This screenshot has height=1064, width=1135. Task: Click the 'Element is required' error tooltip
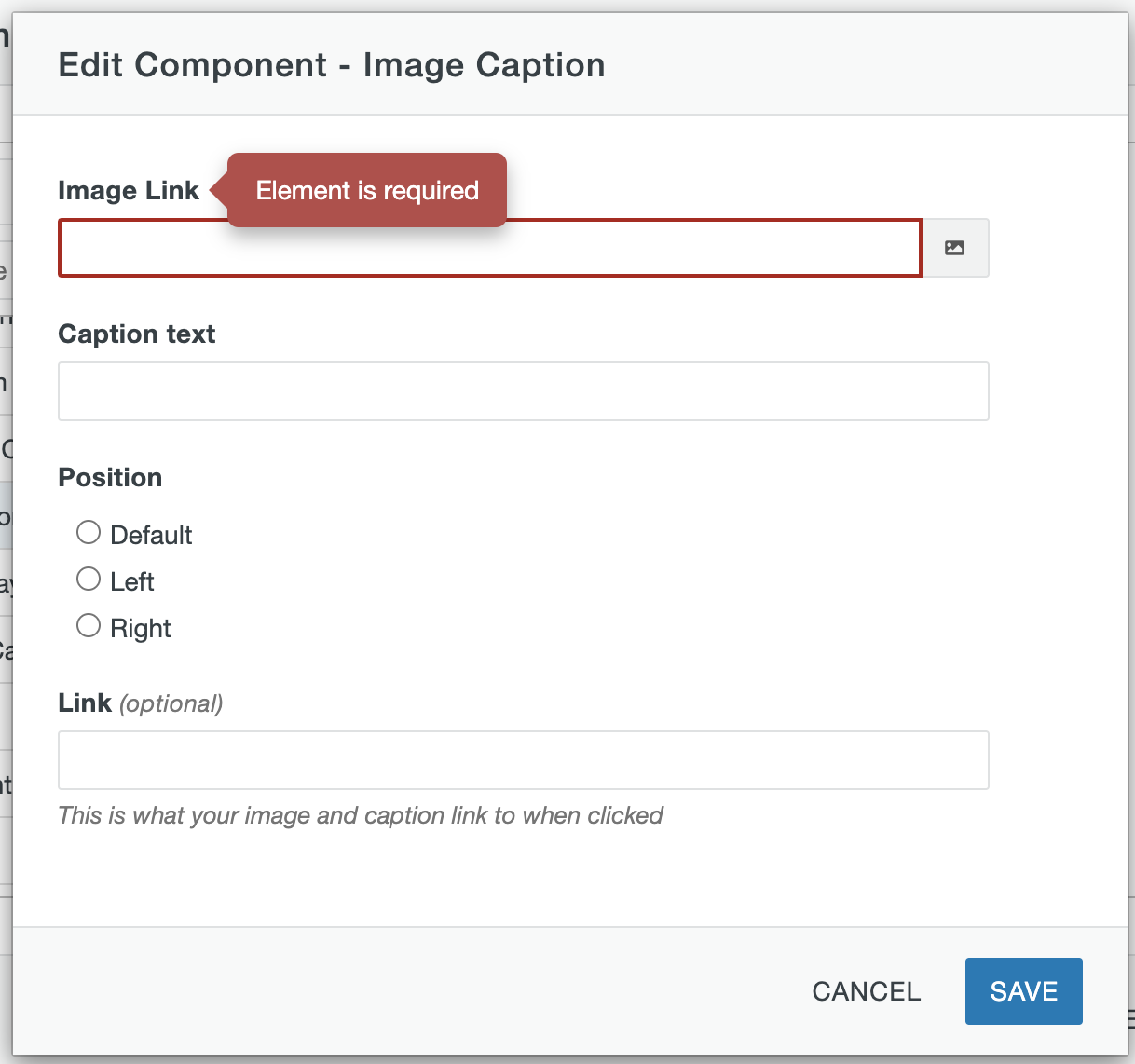(x=367, y=190)
